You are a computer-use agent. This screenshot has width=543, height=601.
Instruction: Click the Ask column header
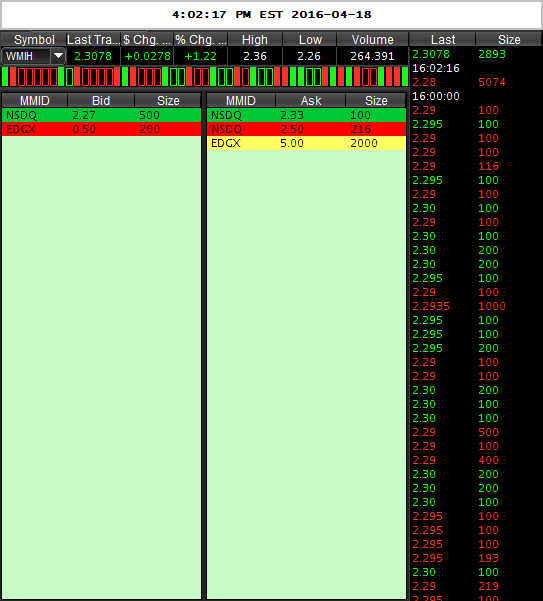[311, 100]
